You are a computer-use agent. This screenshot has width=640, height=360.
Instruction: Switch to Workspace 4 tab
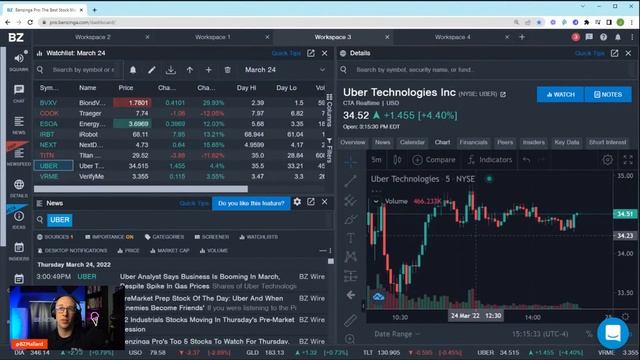pos(452,37)
